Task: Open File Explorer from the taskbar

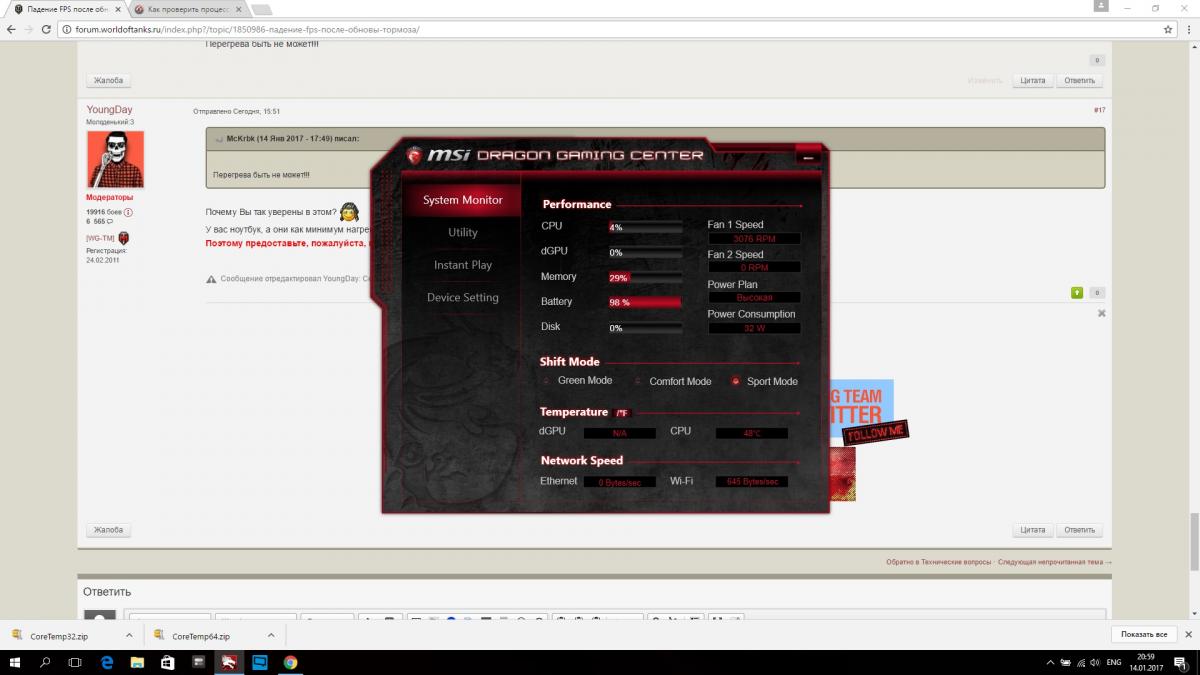Action: click(137, 662)
